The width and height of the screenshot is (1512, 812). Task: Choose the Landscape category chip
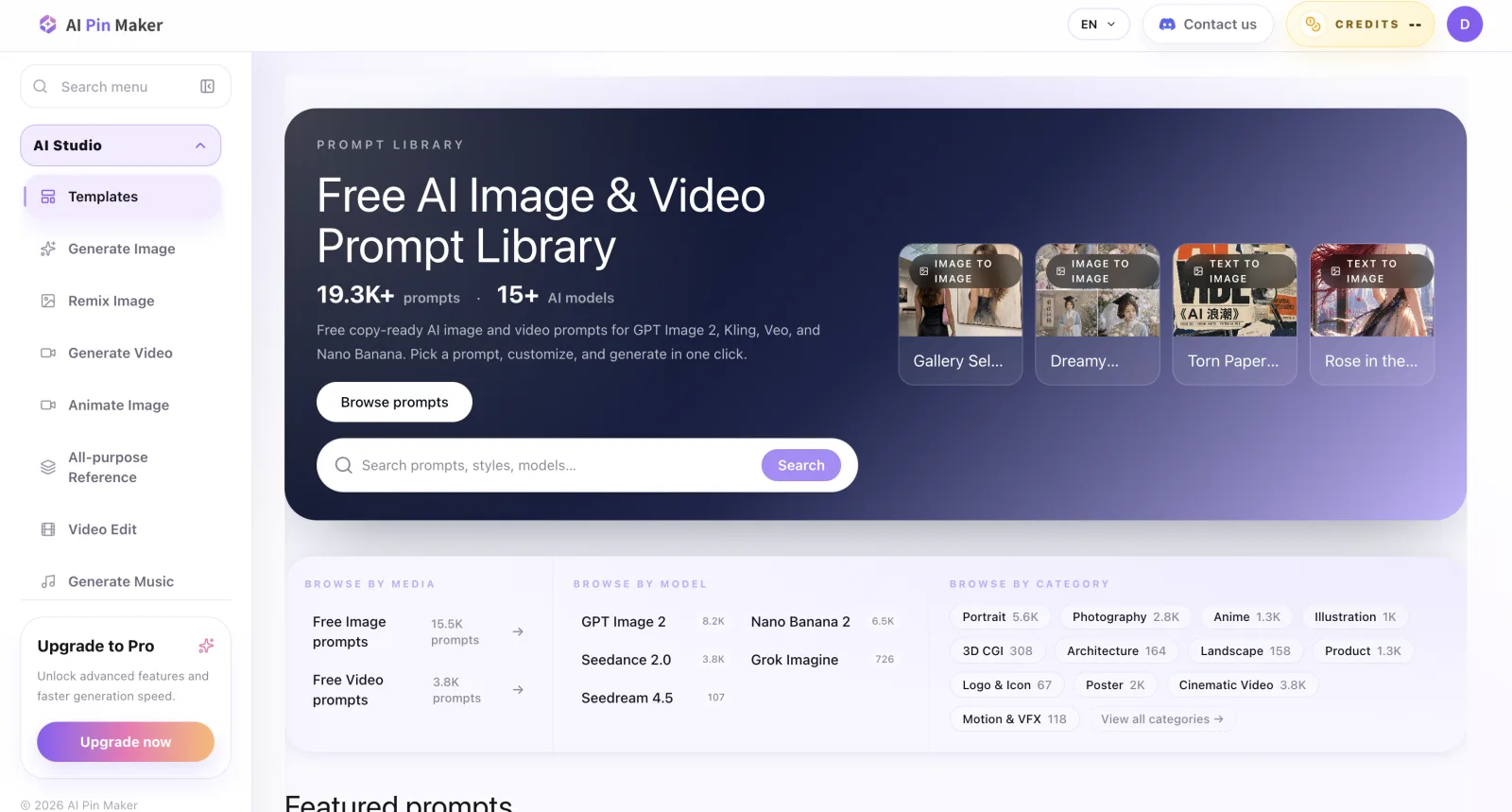click(x=1246, y=651)
